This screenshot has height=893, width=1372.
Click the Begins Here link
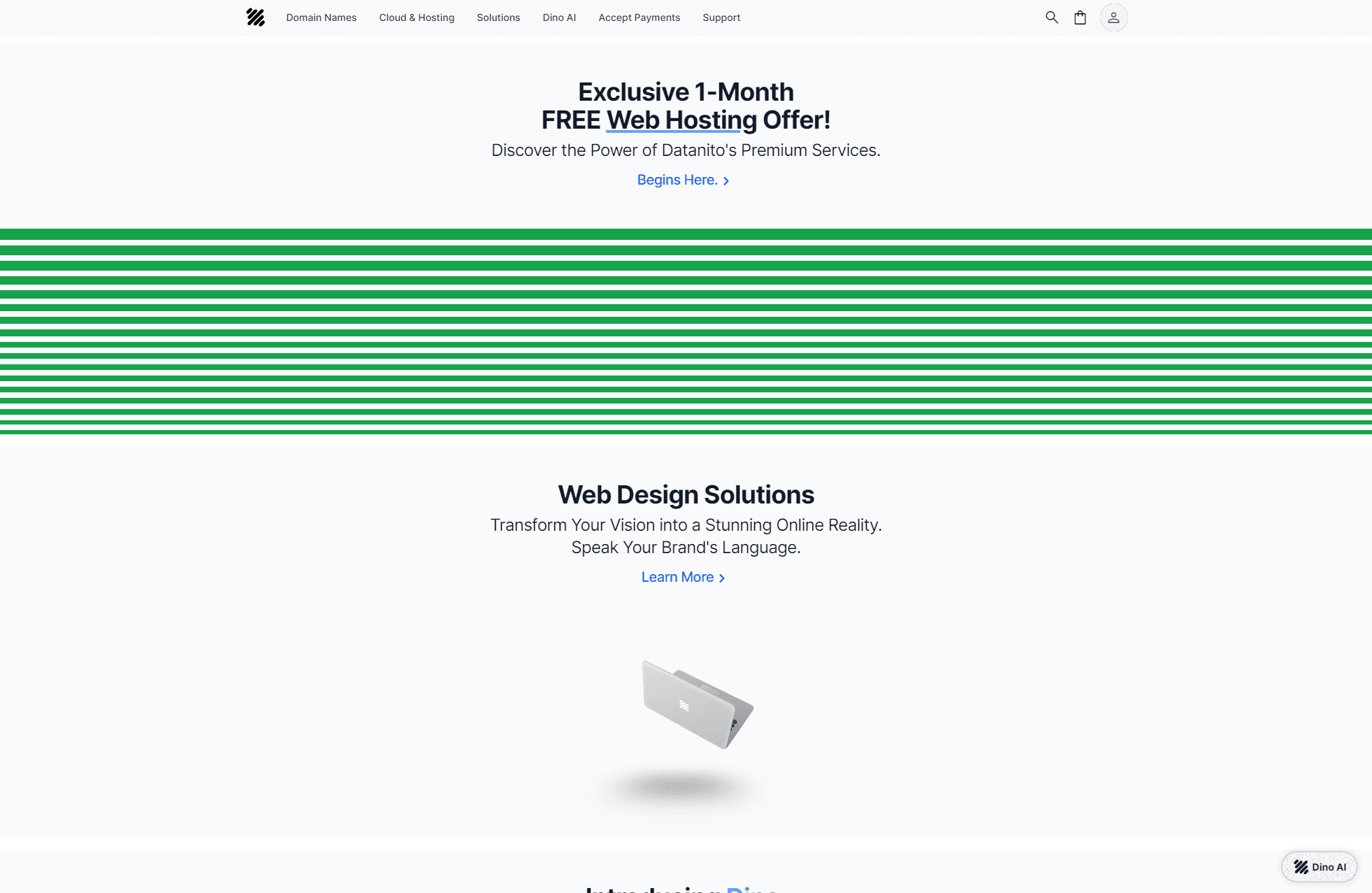[677, 180]
